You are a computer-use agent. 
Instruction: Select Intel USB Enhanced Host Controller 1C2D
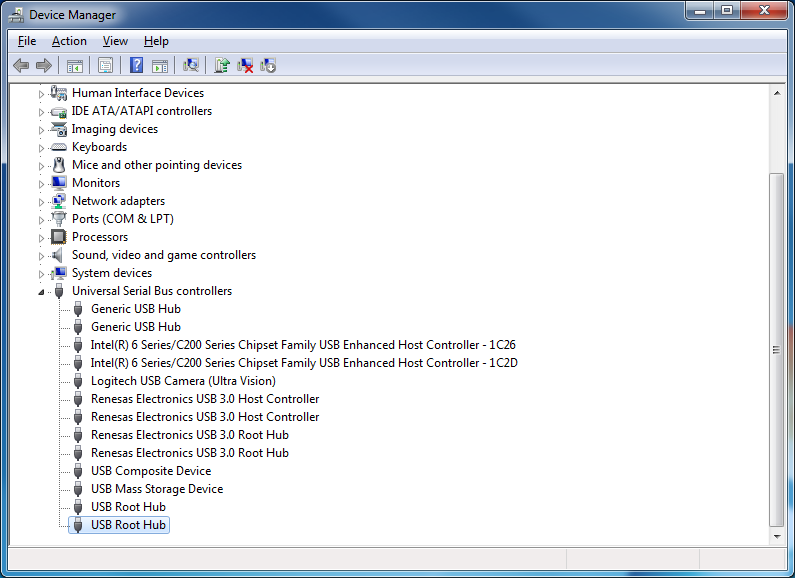click(304, 363)
